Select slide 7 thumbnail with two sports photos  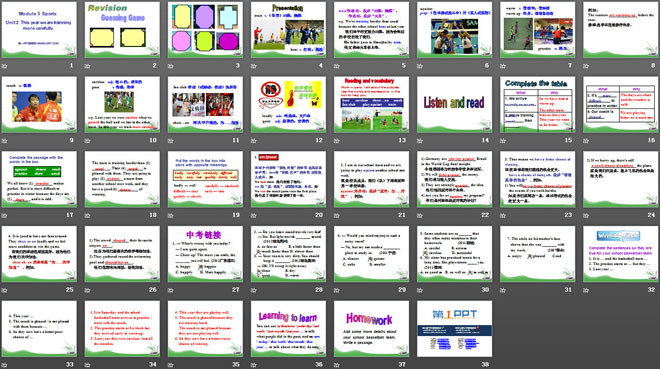538,29
